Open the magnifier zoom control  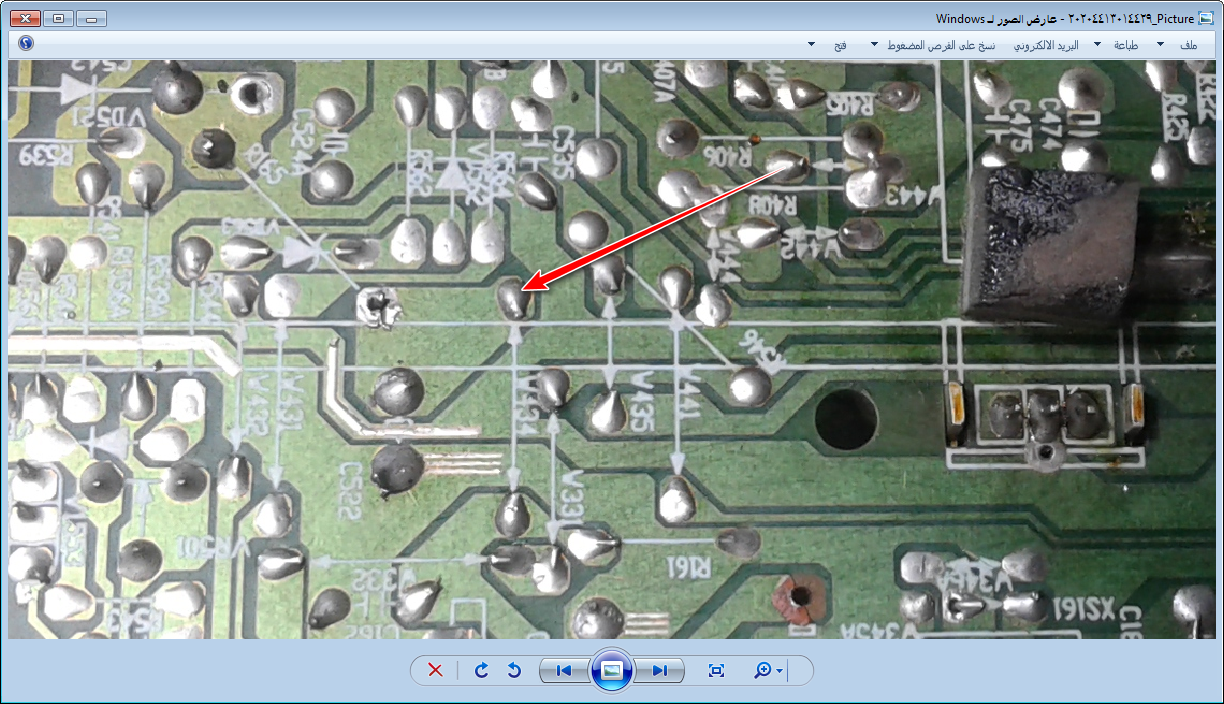768,670
